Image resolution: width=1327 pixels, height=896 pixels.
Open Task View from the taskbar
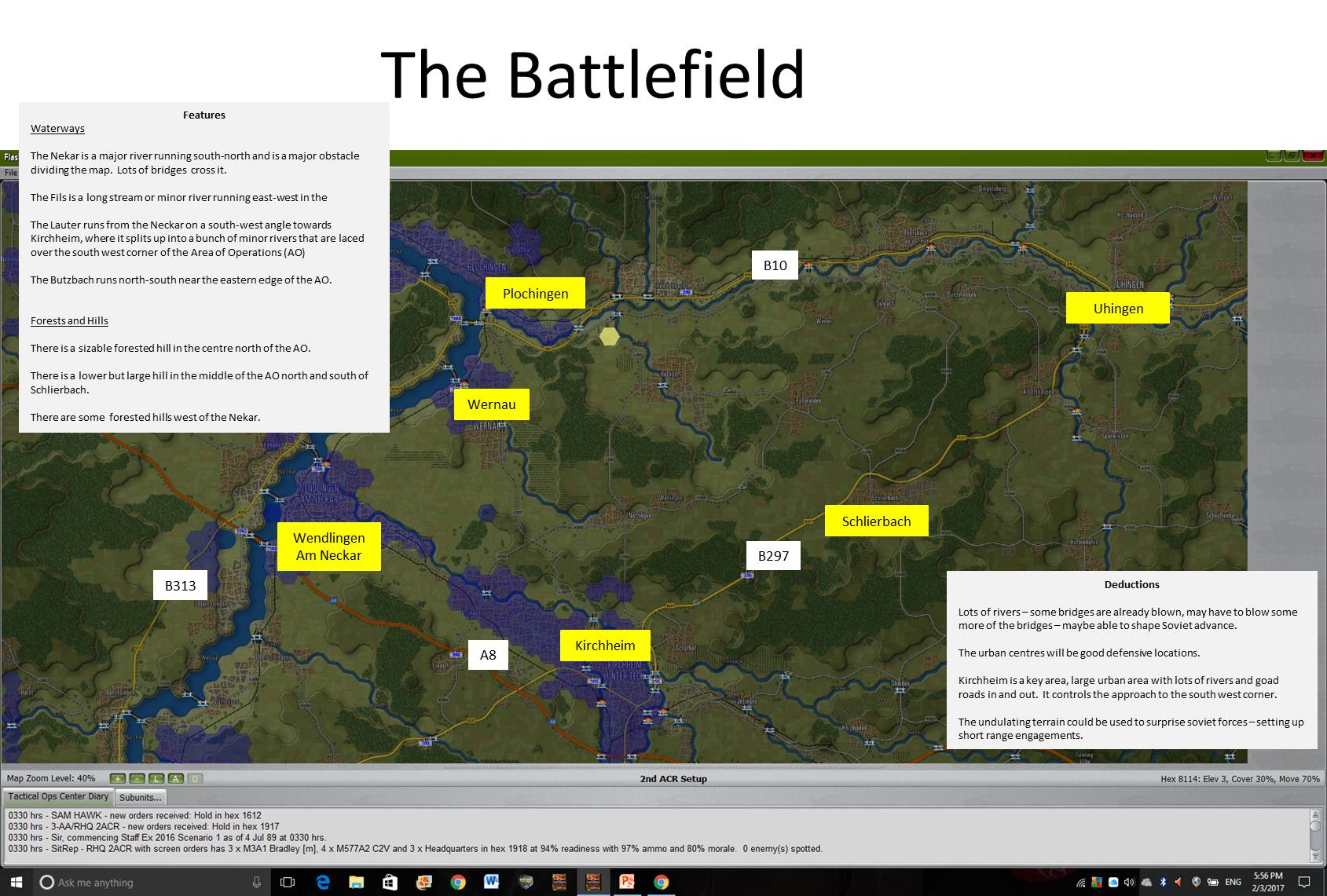click(x=288, y=882)
